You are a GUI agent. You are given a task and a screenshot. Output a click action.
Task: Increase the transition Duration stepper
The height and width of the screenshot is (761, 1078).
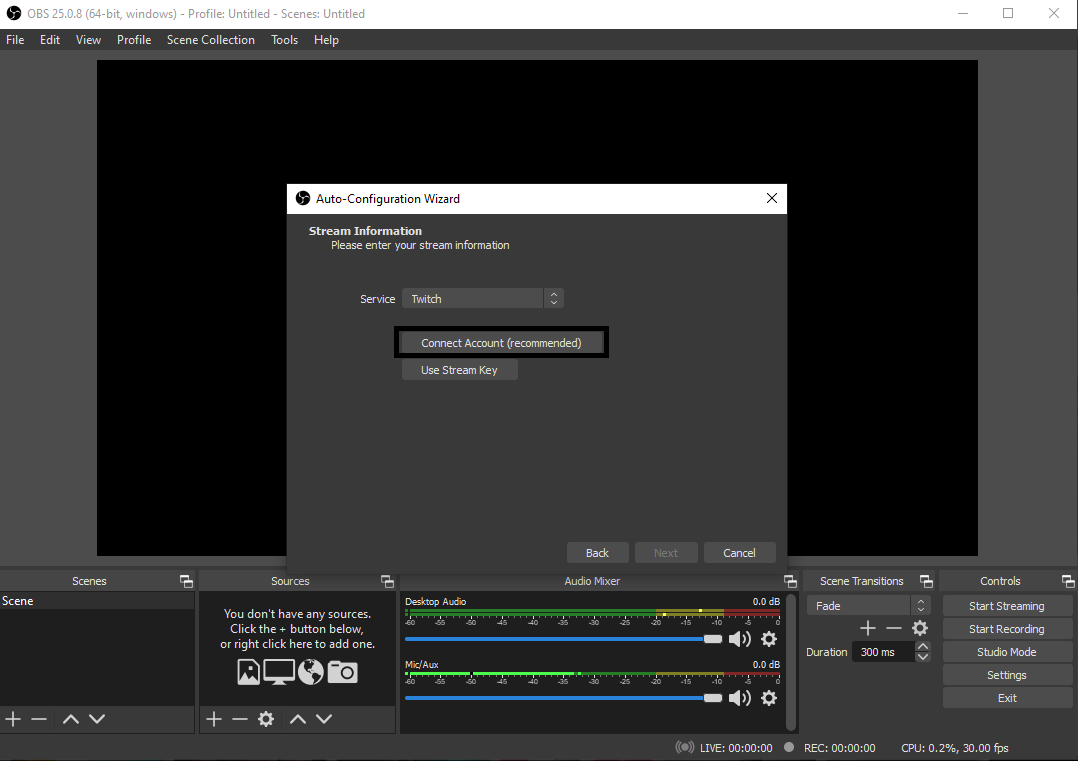click(x=923, y=647)
